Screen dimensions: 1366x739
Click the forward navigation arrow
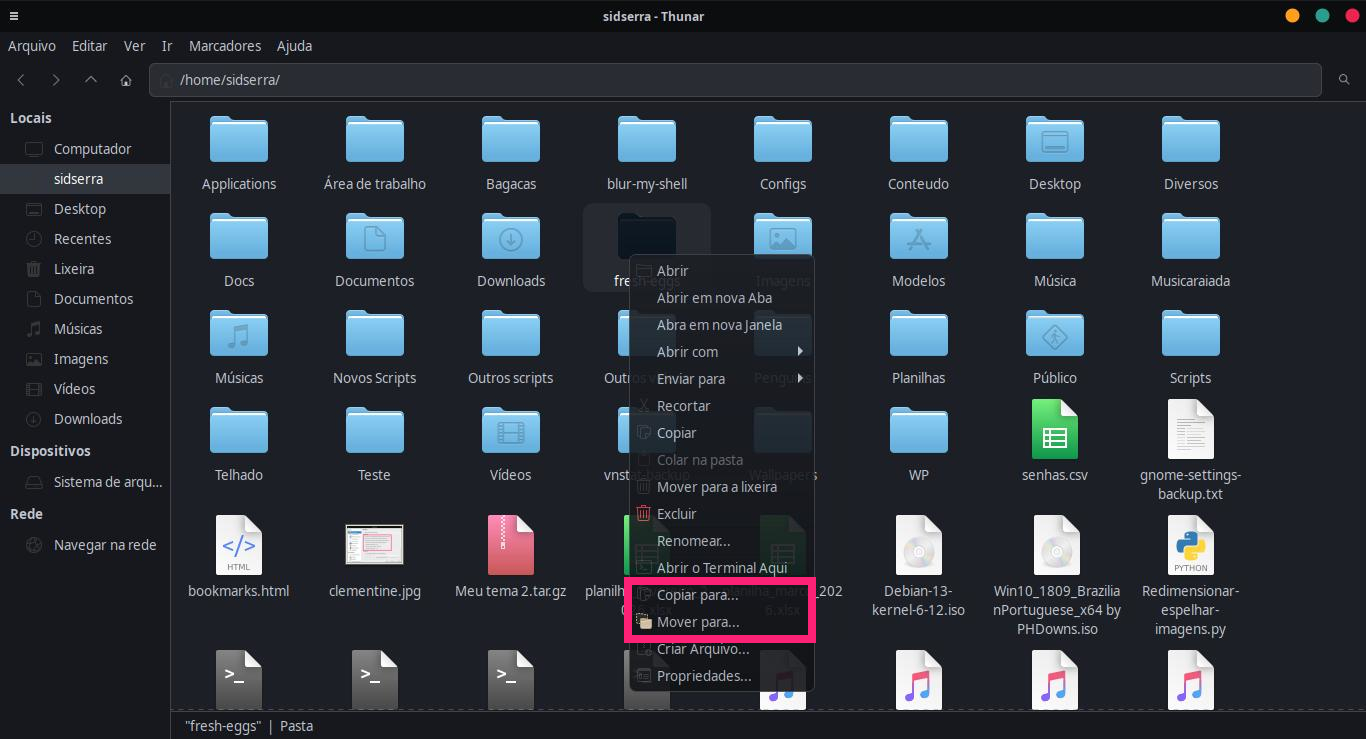click(x=56, y=80)
